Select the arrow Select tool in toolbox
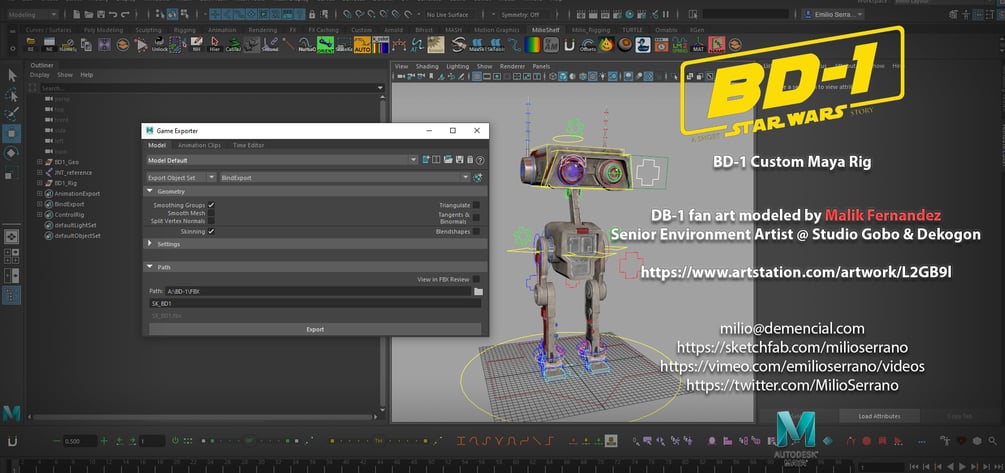 click(x=12, y=75)
